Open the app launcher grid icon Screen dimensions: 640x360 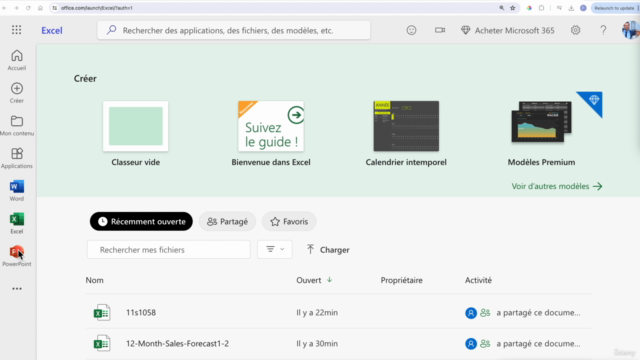coord(16,30)
